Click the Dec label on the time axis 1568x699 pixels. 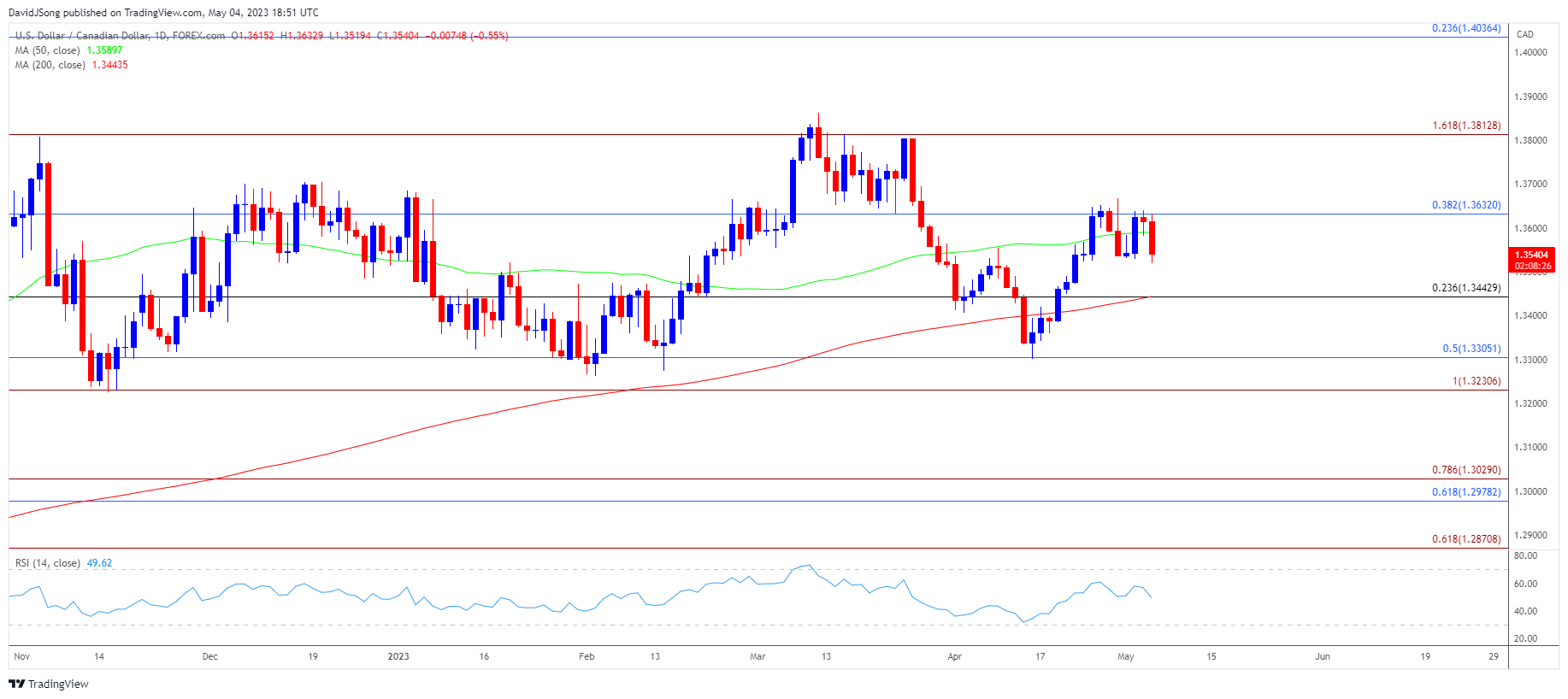(210, 656)
